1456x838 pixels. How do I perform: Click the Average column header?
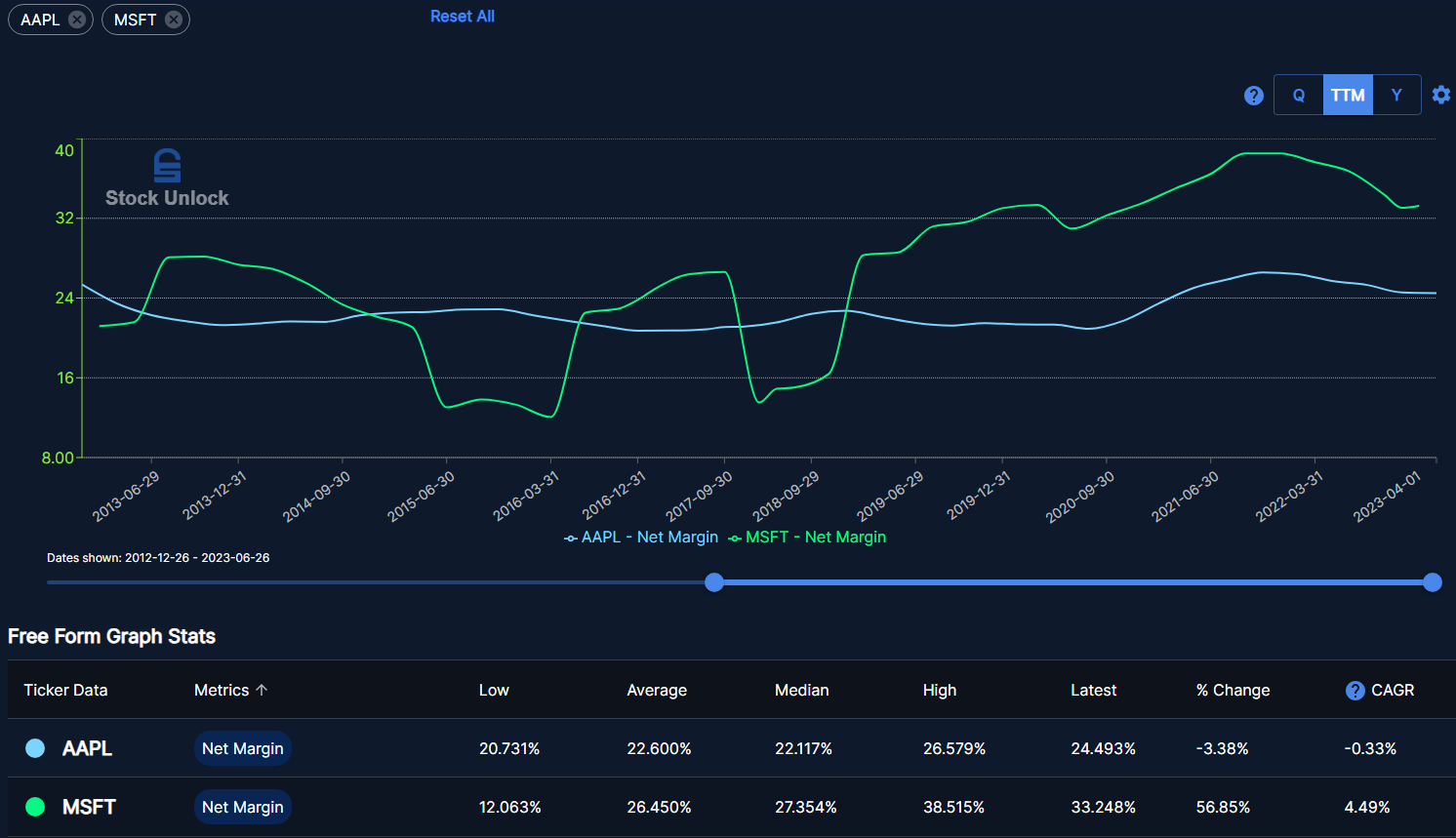(x=657, y=690)
